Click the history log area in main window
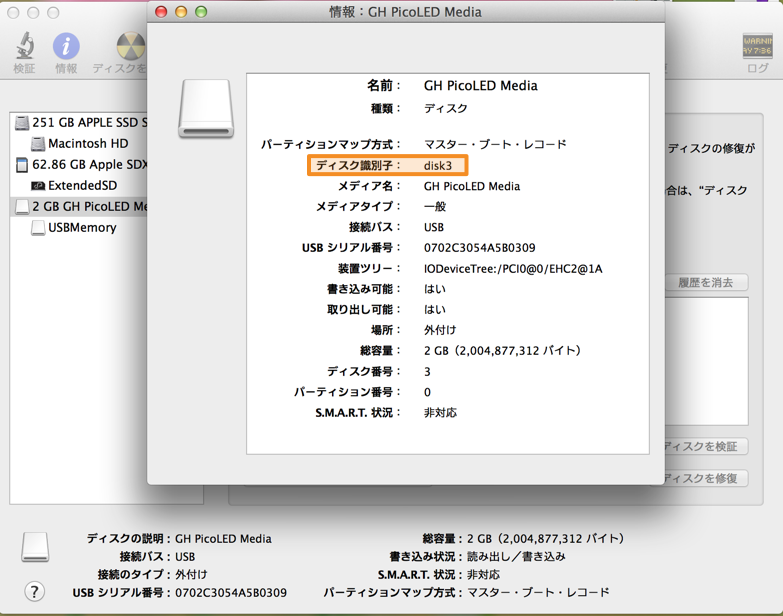The width and height of the screenshot is (783, 616). [706, 361]
